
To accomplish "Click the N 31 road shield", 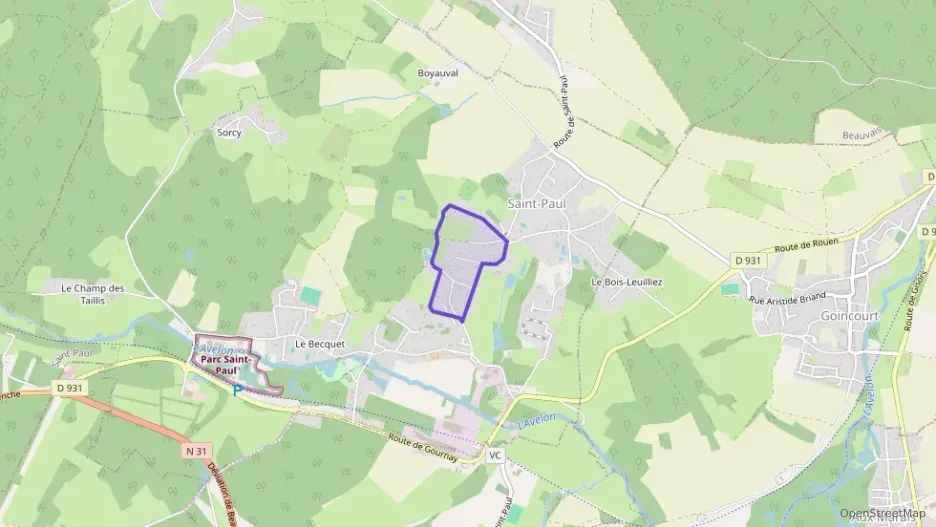I will point(196,451).
